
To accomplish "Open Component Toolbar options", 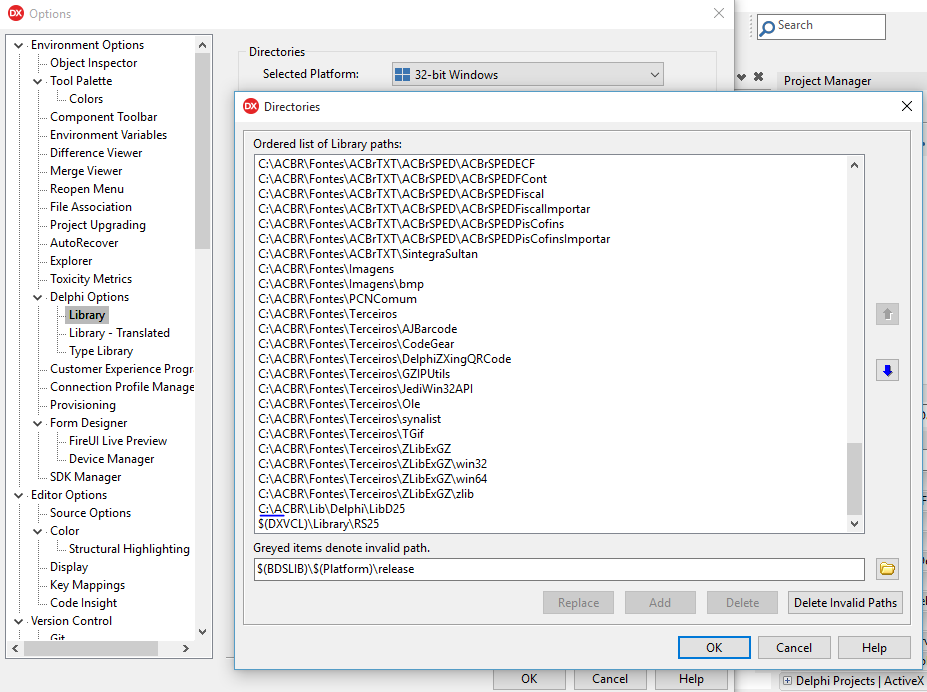I will [x=103, y=117].
